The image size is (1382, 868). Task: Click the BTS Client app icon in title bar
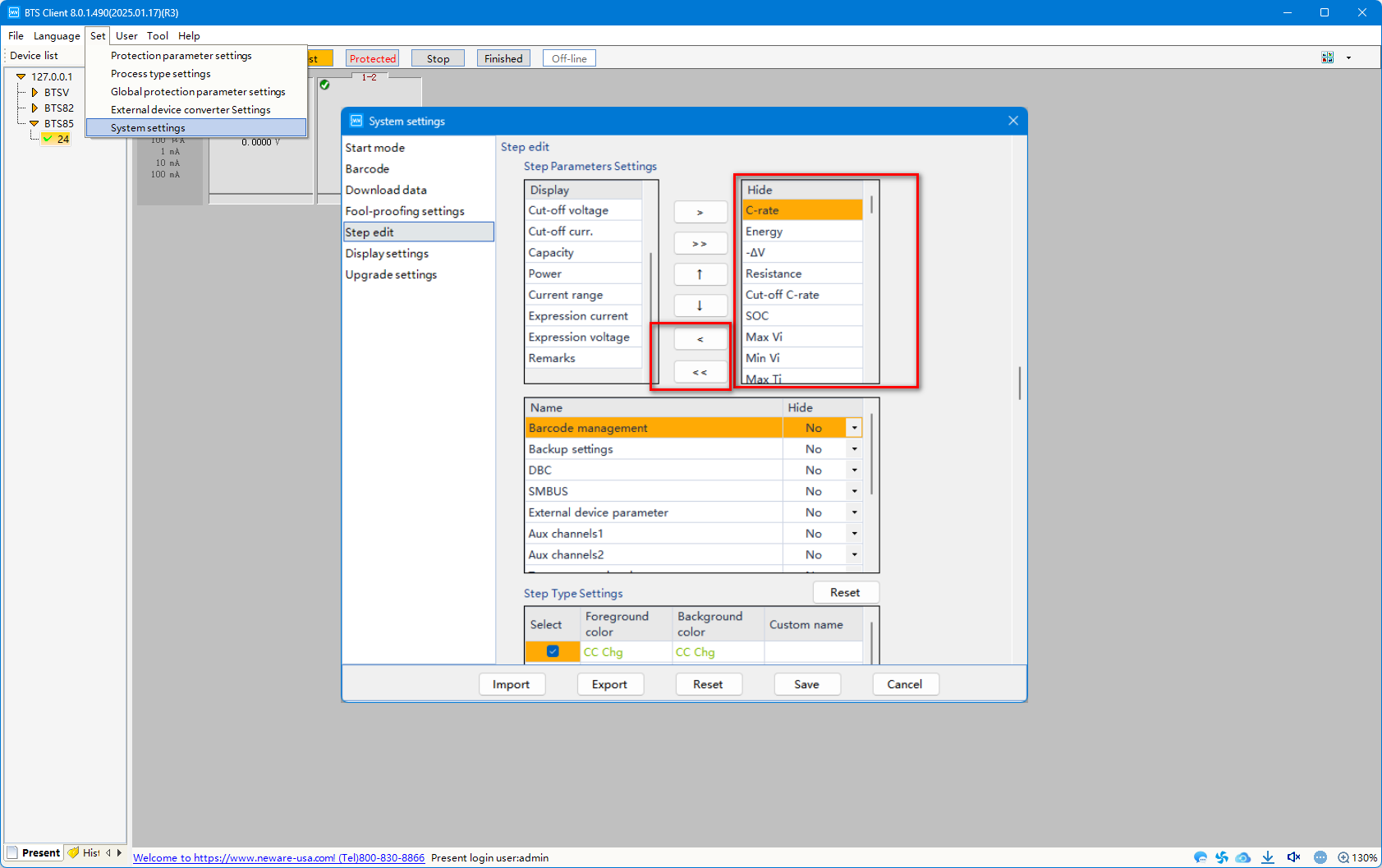point(14,12)
